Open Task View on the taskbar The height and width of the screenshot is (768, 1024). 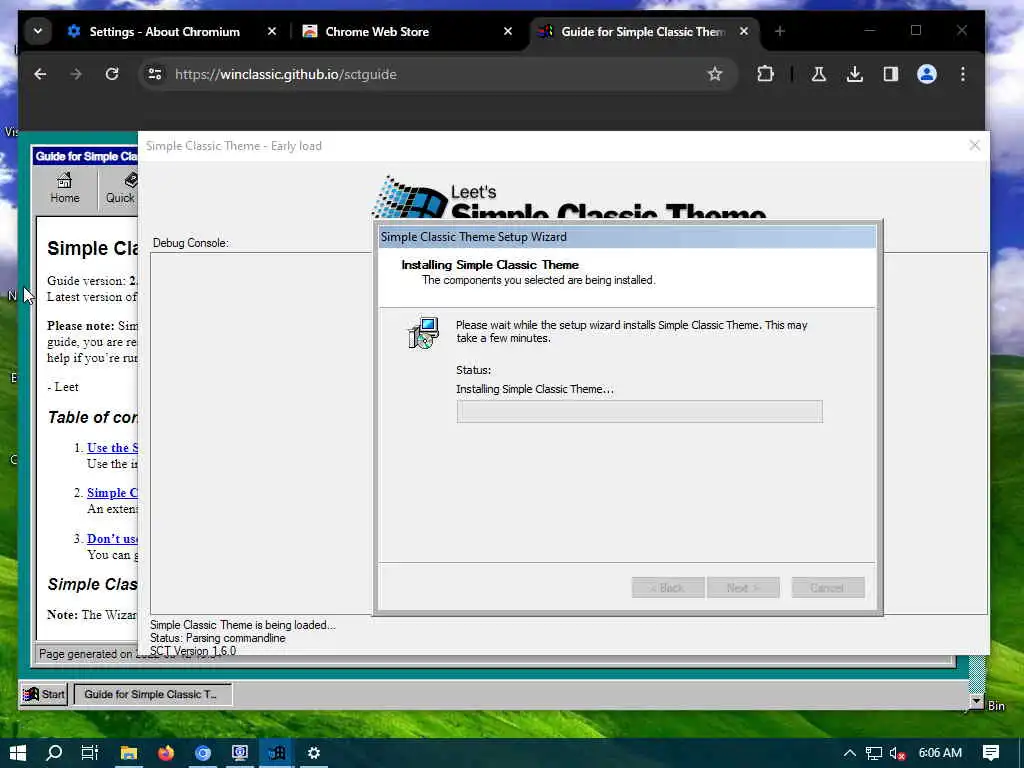(x=89, y=753)
